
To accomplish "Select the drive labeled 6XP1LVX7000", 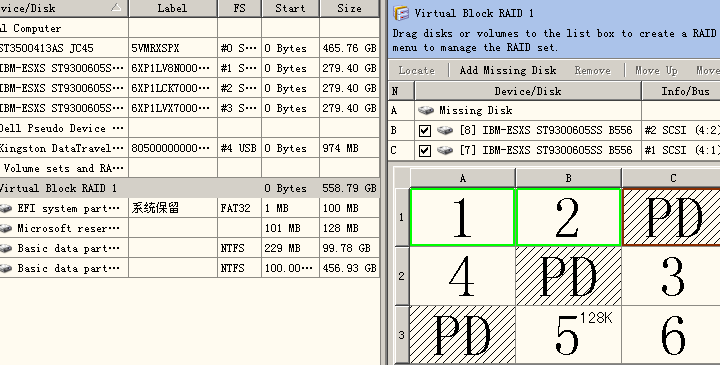I will pos(190,108).
